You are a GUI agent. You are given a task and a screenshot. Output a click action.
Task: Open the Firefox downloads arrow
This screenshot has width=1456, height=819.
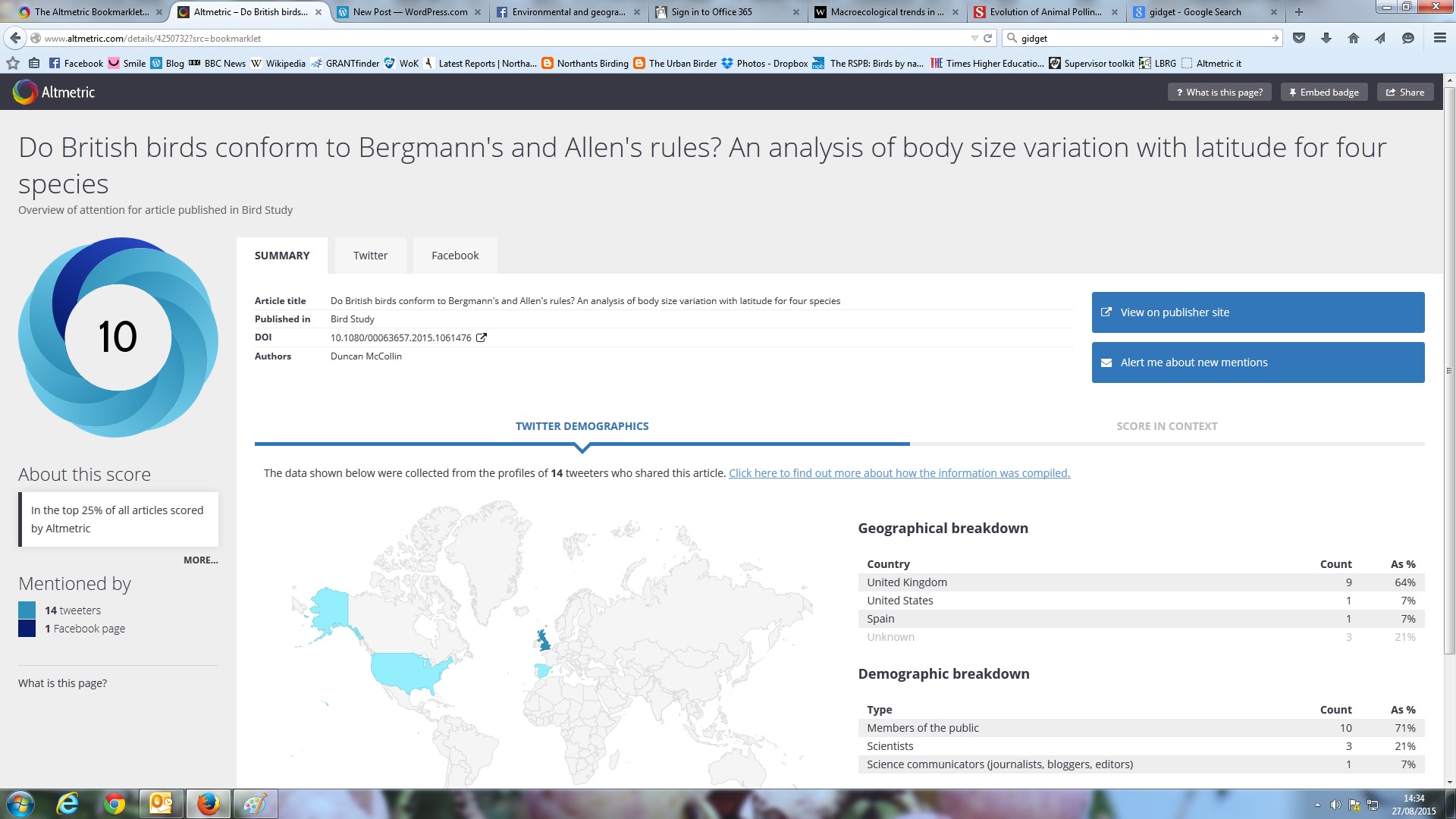[x=1326, y=38]
